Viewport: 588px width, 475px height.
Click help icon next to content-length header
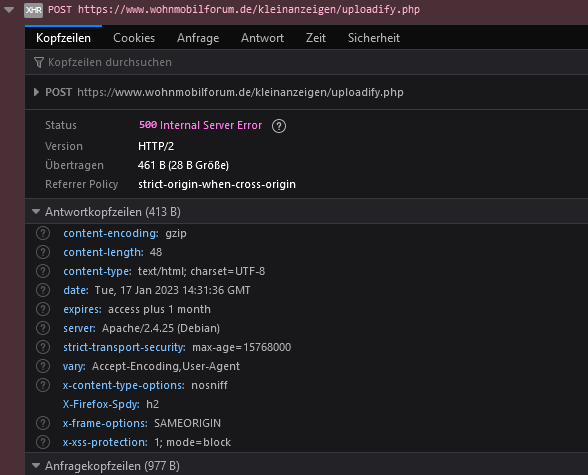click(43, 252)
